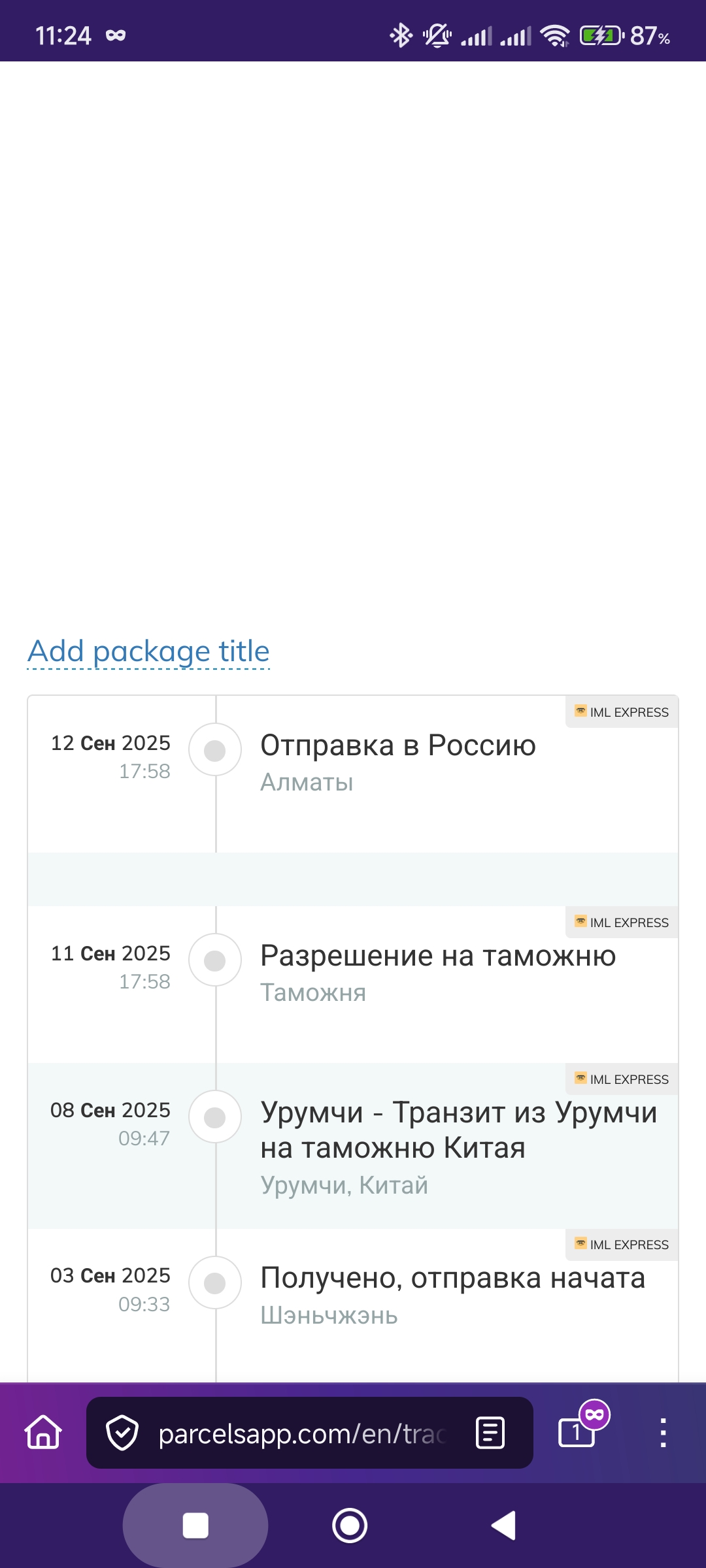The height and width of the screenshot is (1568, 706).
Task: Tap IML EXPRESS tag on Разрешение на таможню
Action: (x=622, y=922)
